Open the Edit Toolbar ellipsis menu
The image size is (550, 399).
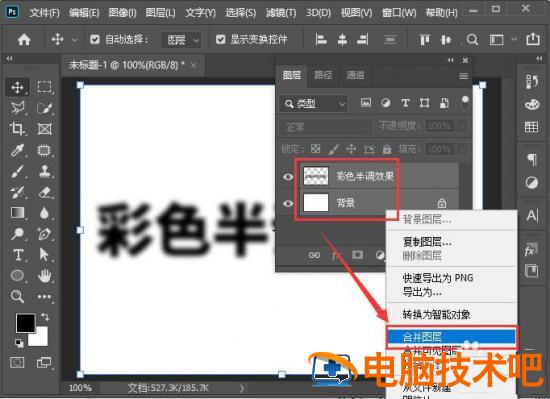pos(45,297)
